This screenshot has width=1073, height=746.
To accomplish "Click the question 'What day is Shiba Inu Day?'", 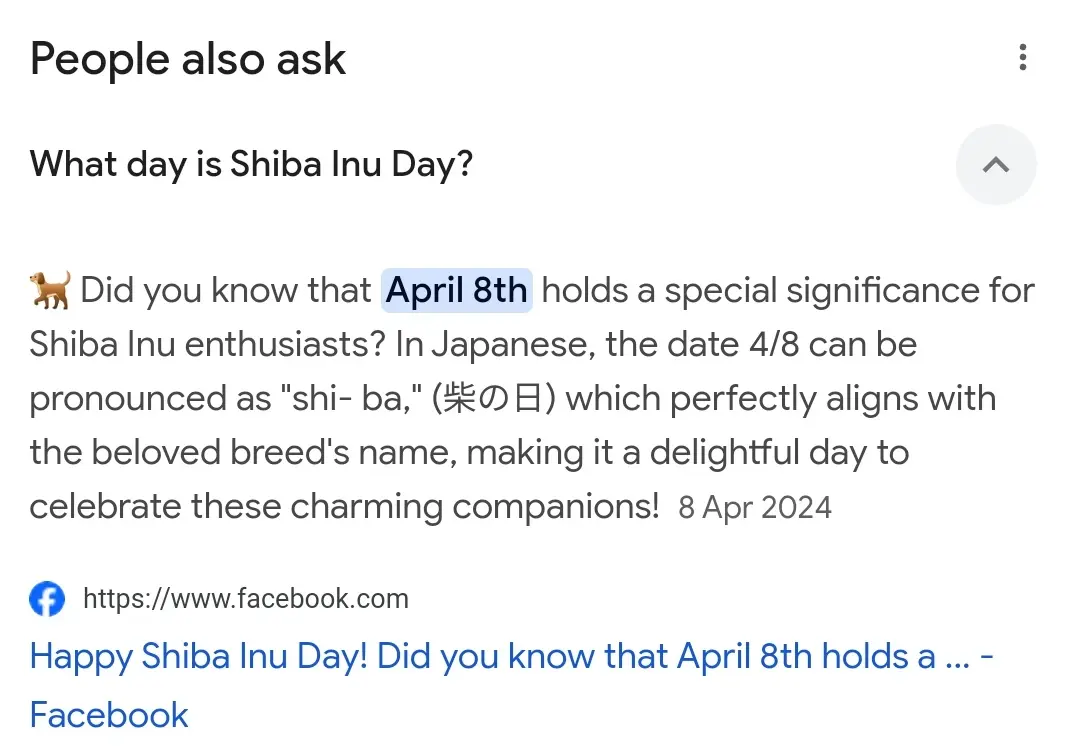I will point(251,164).
